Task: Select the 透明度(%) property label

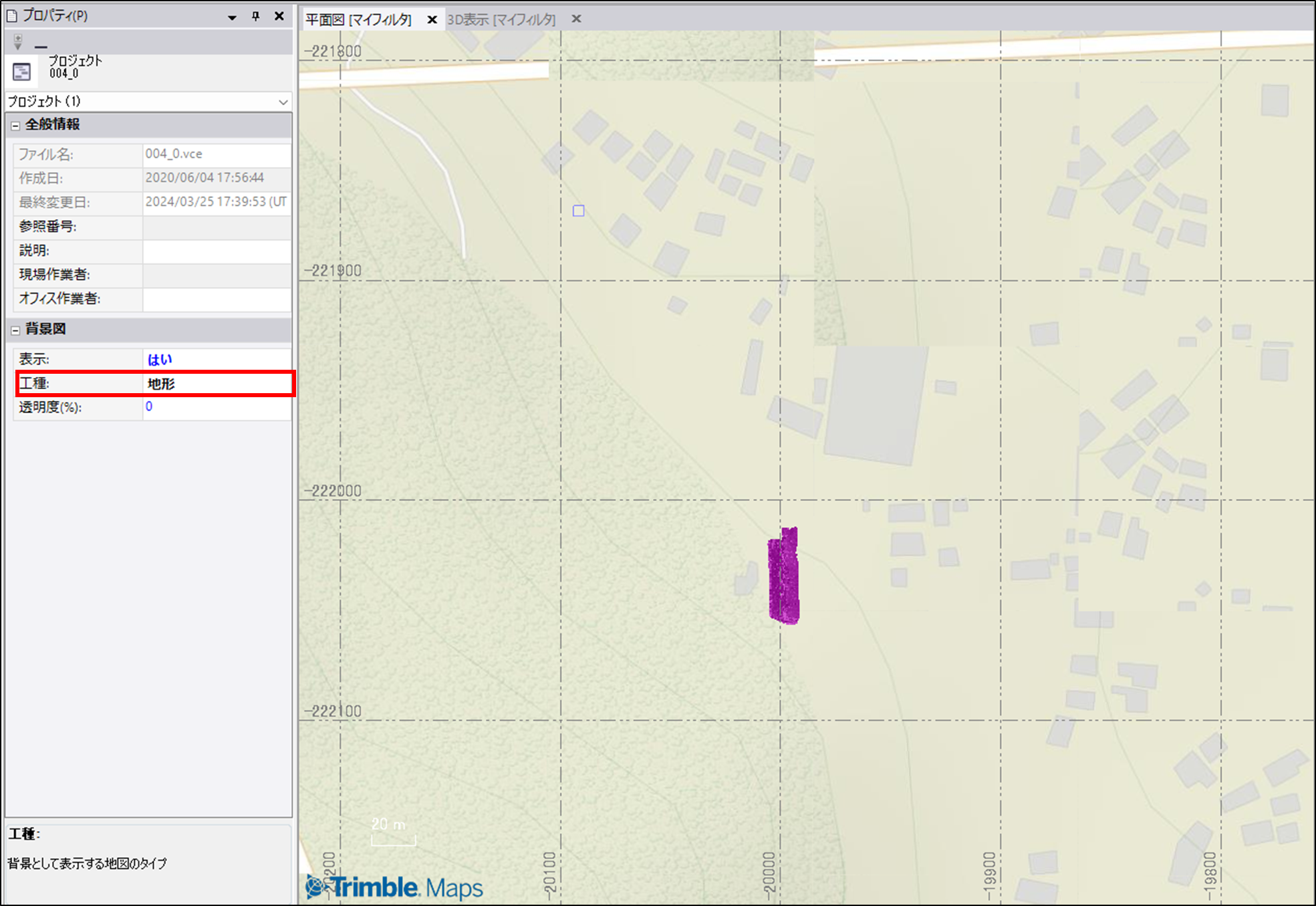Action: tap(50, 407)
